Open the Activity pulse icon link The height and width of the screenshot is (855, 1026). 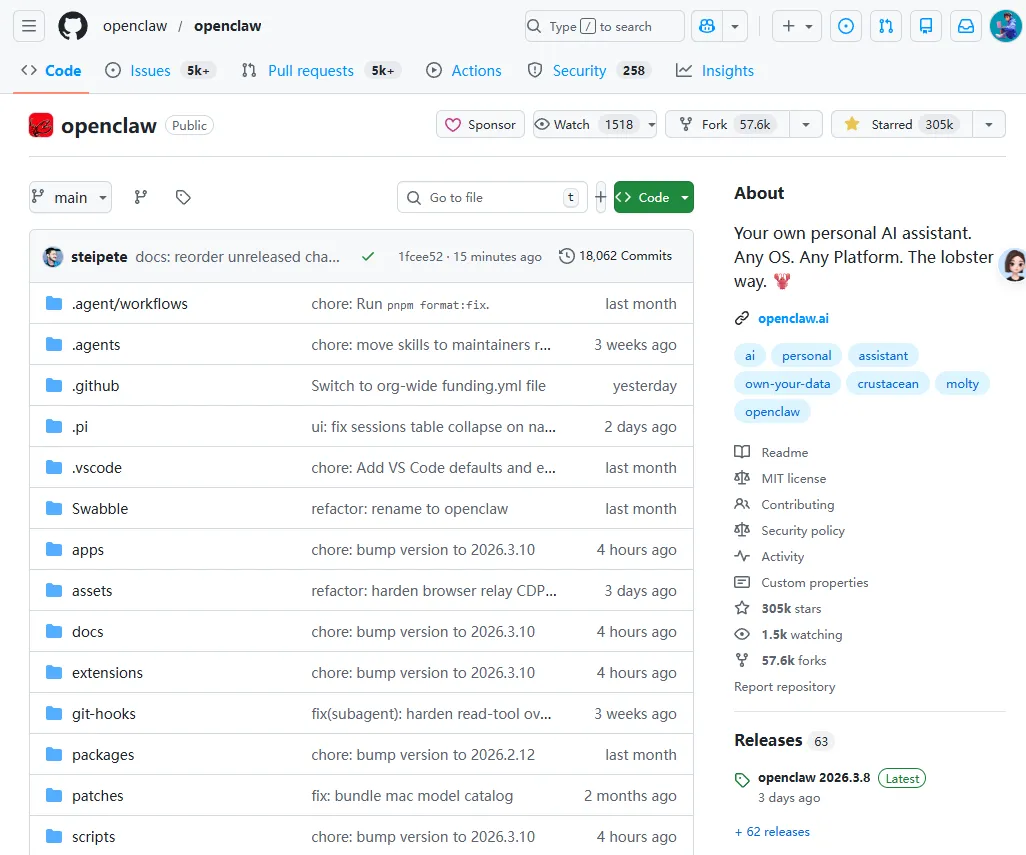pyautogui.click(x=742, y=556)
